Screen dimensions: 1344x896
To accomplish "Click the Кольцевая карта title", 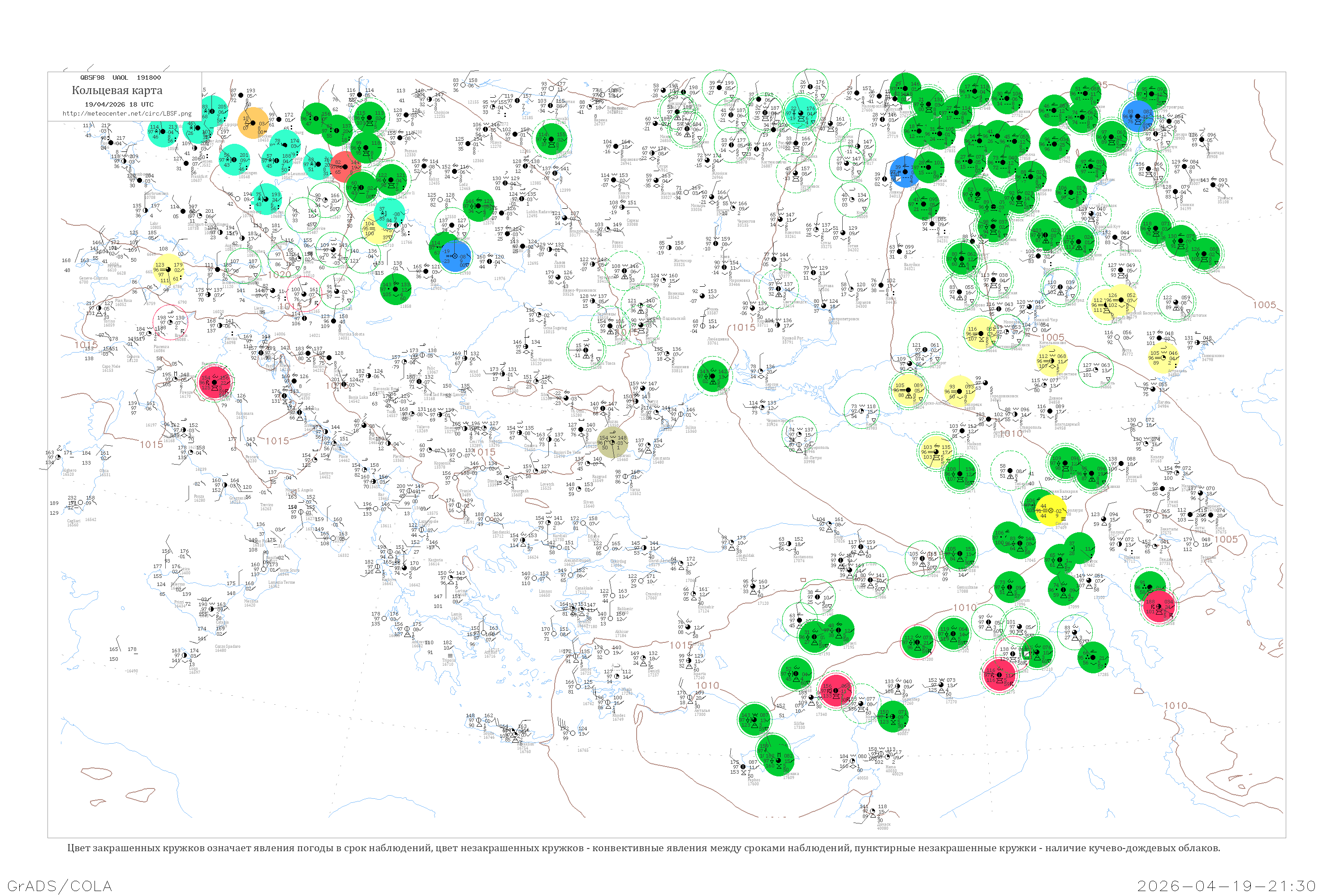I will pyautogui.click(x=117, y=90).
